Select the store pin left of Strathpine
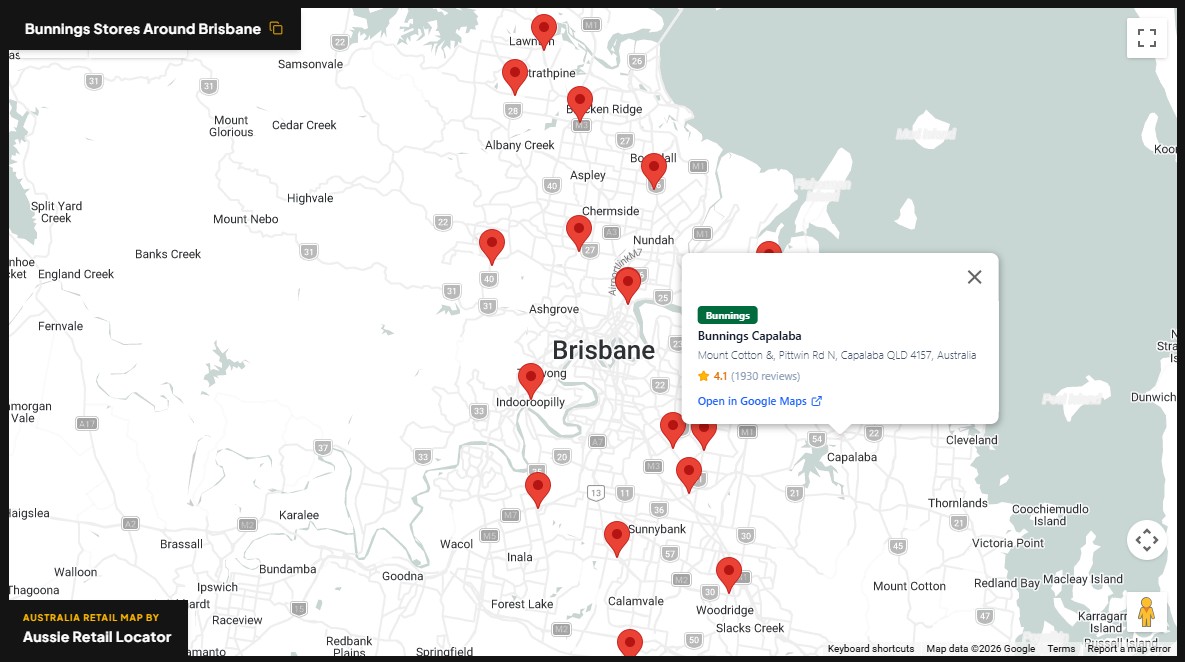The height and width of the screenshot is (662, 1185). pos(515,77)
